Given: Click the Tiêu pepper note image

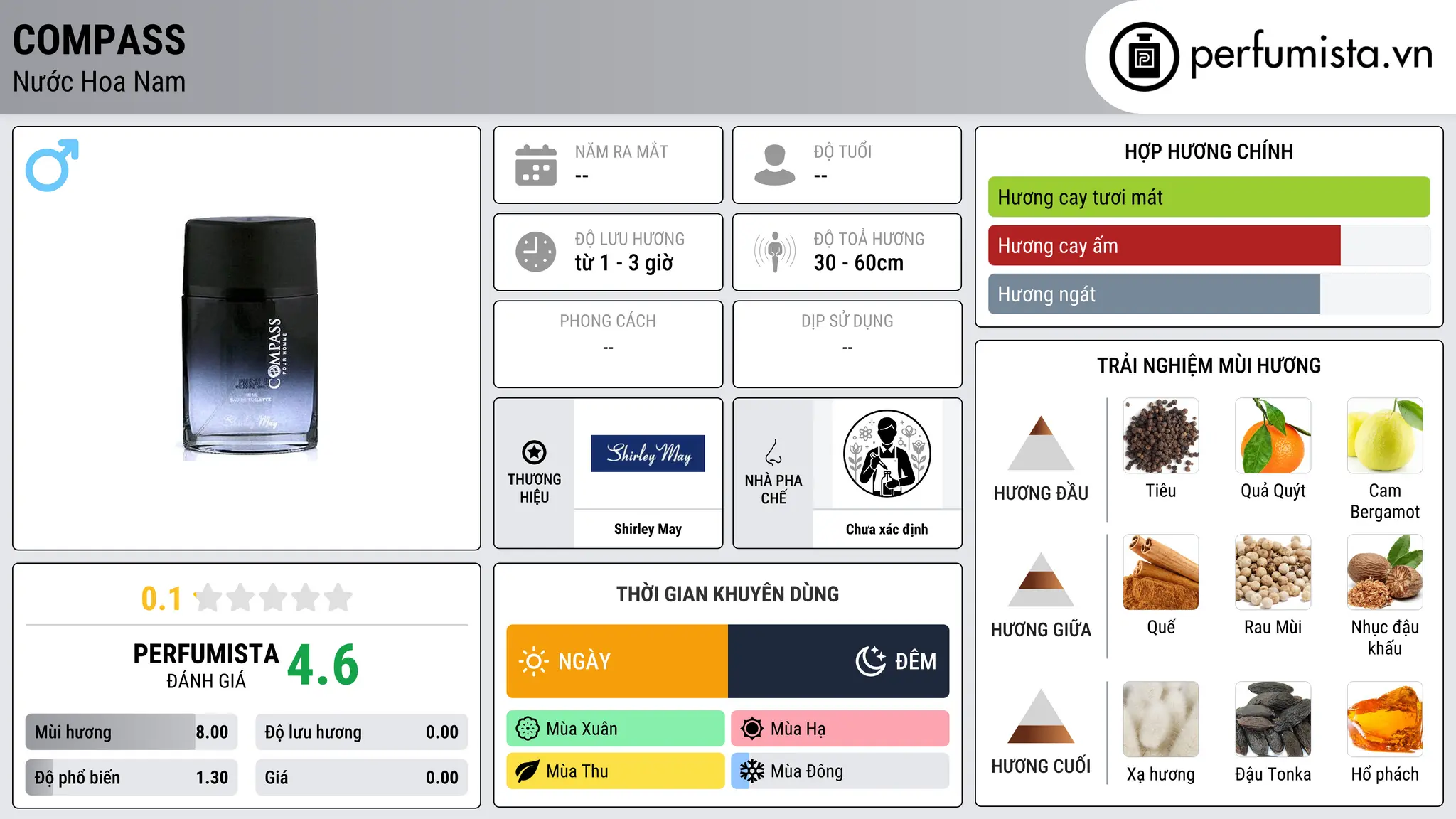Looking at the screenshot, I should [1161, 436].
